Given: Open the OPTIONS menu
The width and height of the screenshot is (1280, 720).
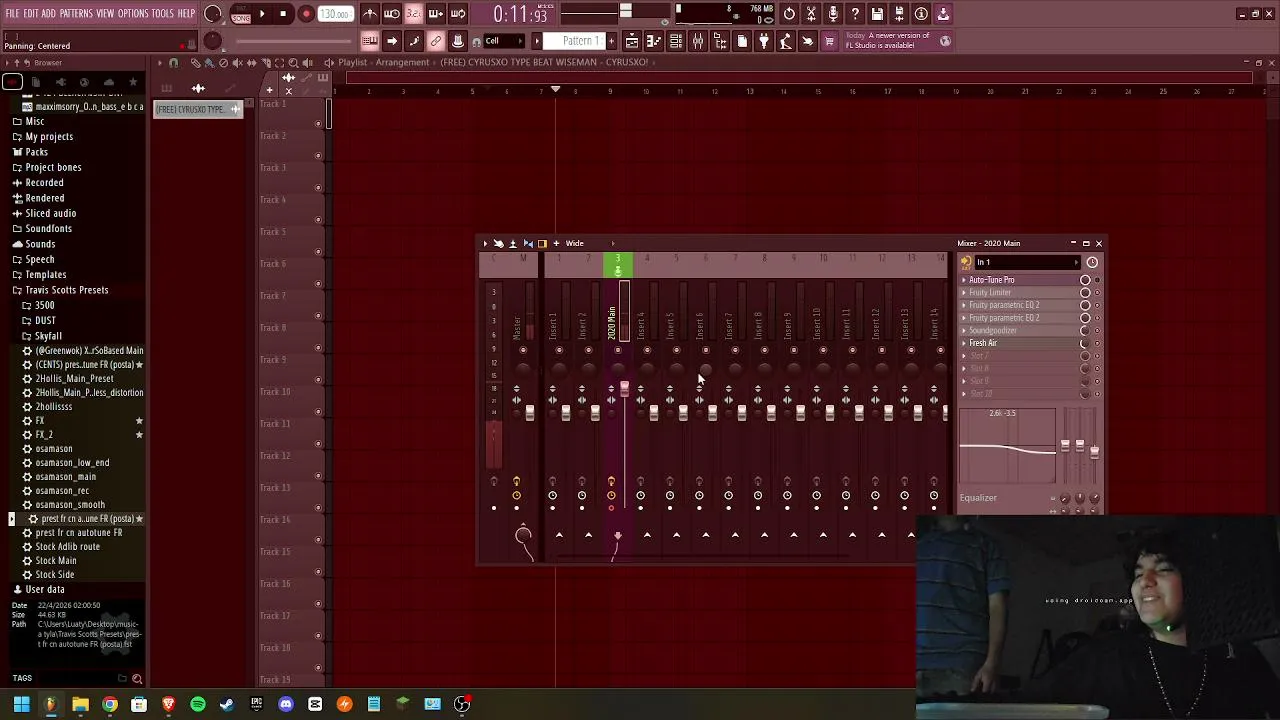Looking at the screenshot, I should click(x=133, y=14).
